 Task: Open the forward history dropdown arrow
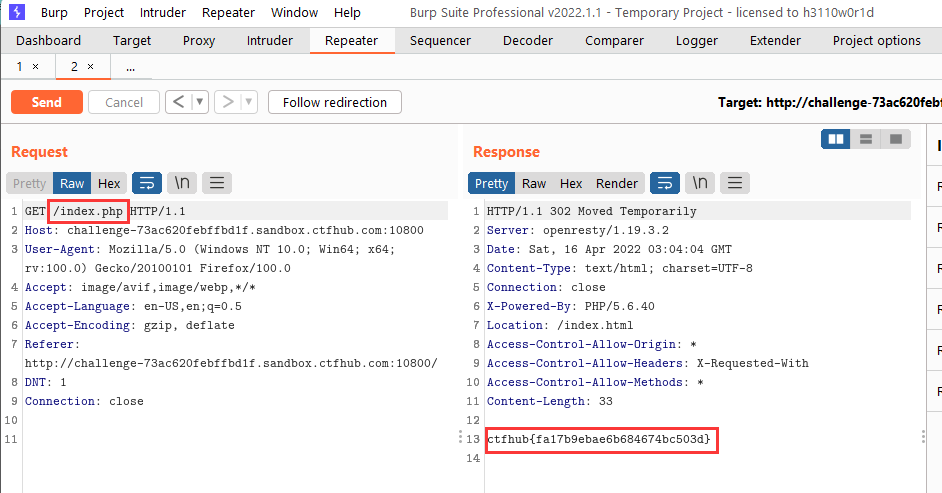point(249,102)
